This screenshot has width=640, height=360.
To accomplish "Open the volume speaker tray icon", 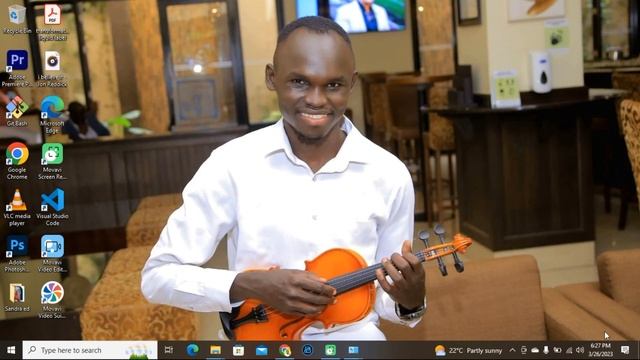I will 580,350.
